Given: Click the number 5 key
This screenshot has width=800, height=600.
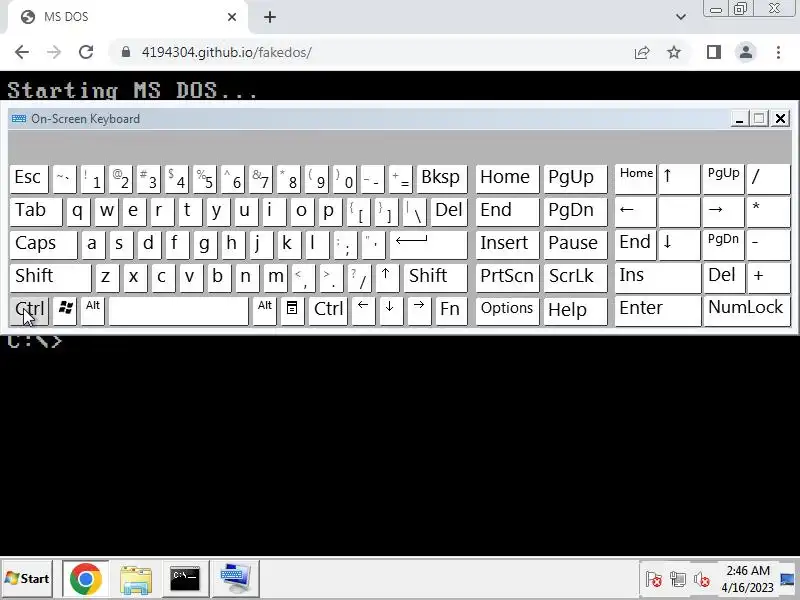Looking at the screenshot, I should click(204, 179).
